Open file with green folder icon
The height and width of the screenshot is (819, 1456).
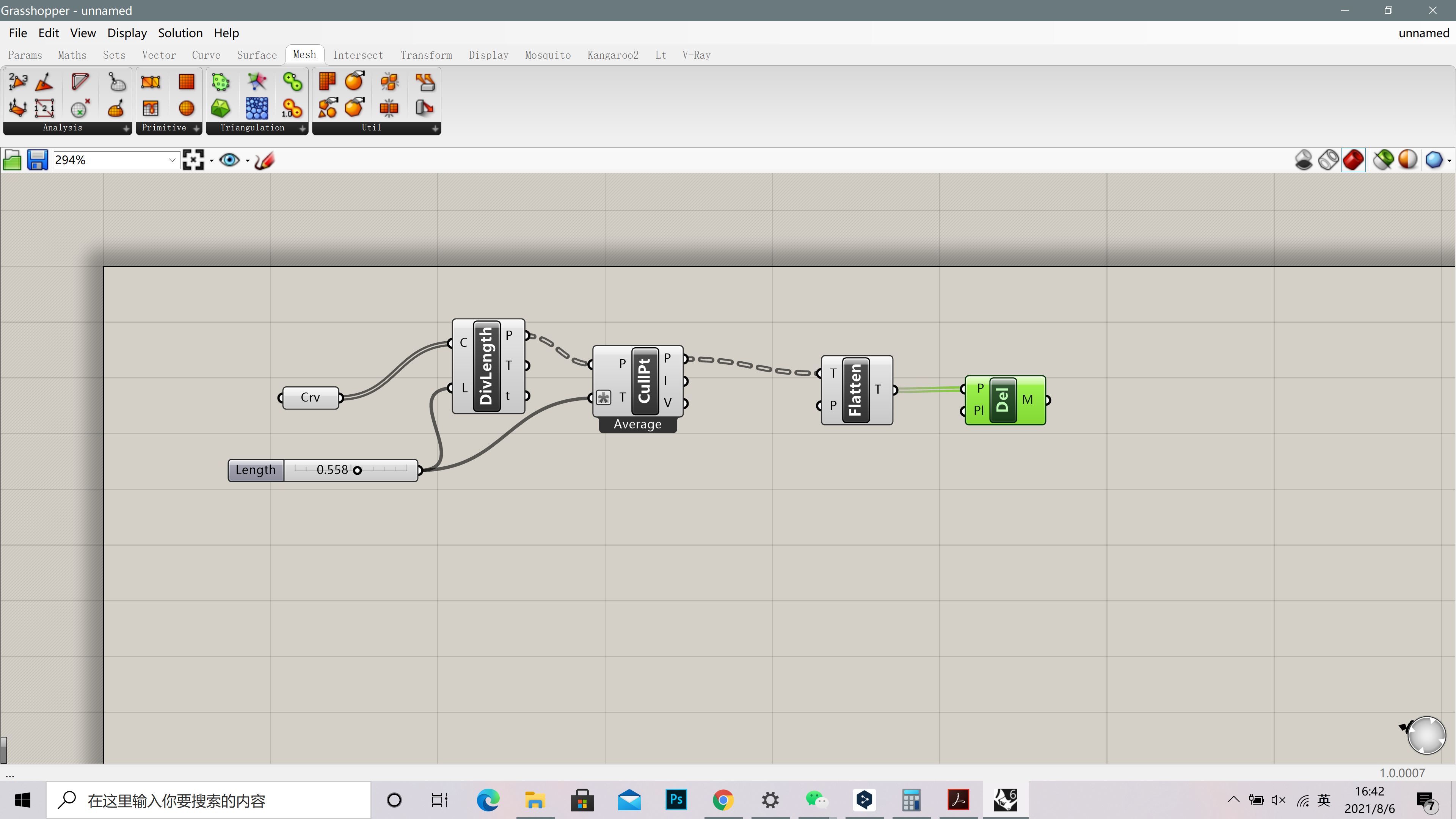point(13,160)
